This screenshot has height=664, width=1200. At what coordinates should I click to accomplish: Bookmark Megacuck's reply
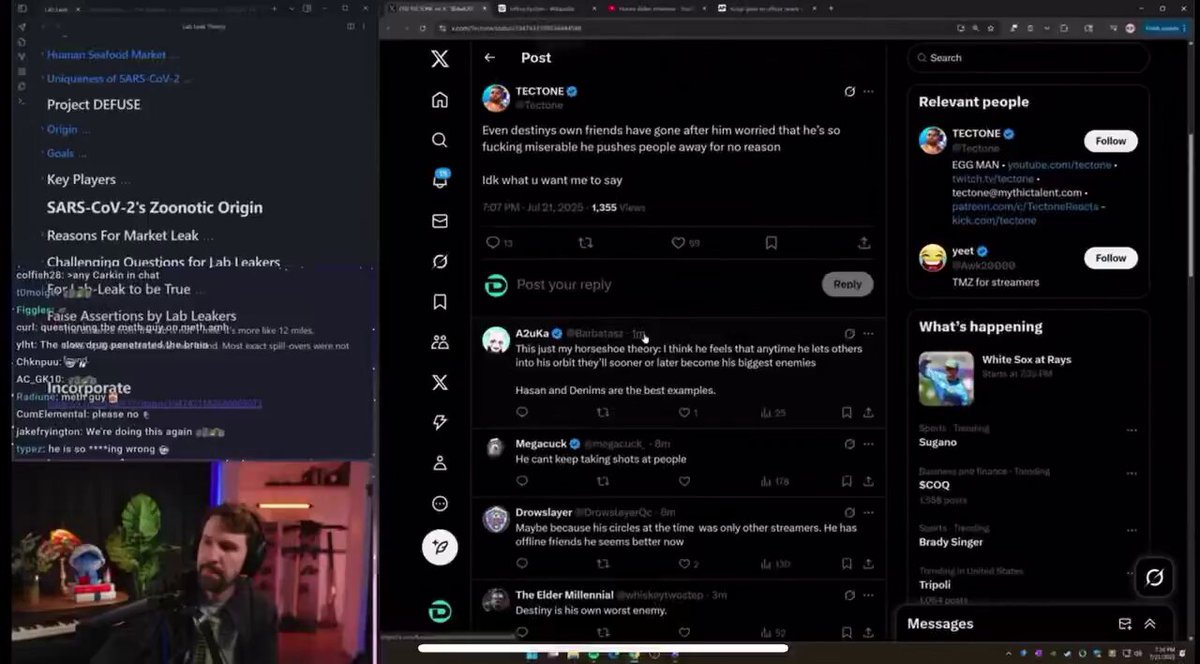(x=846, y=481)
